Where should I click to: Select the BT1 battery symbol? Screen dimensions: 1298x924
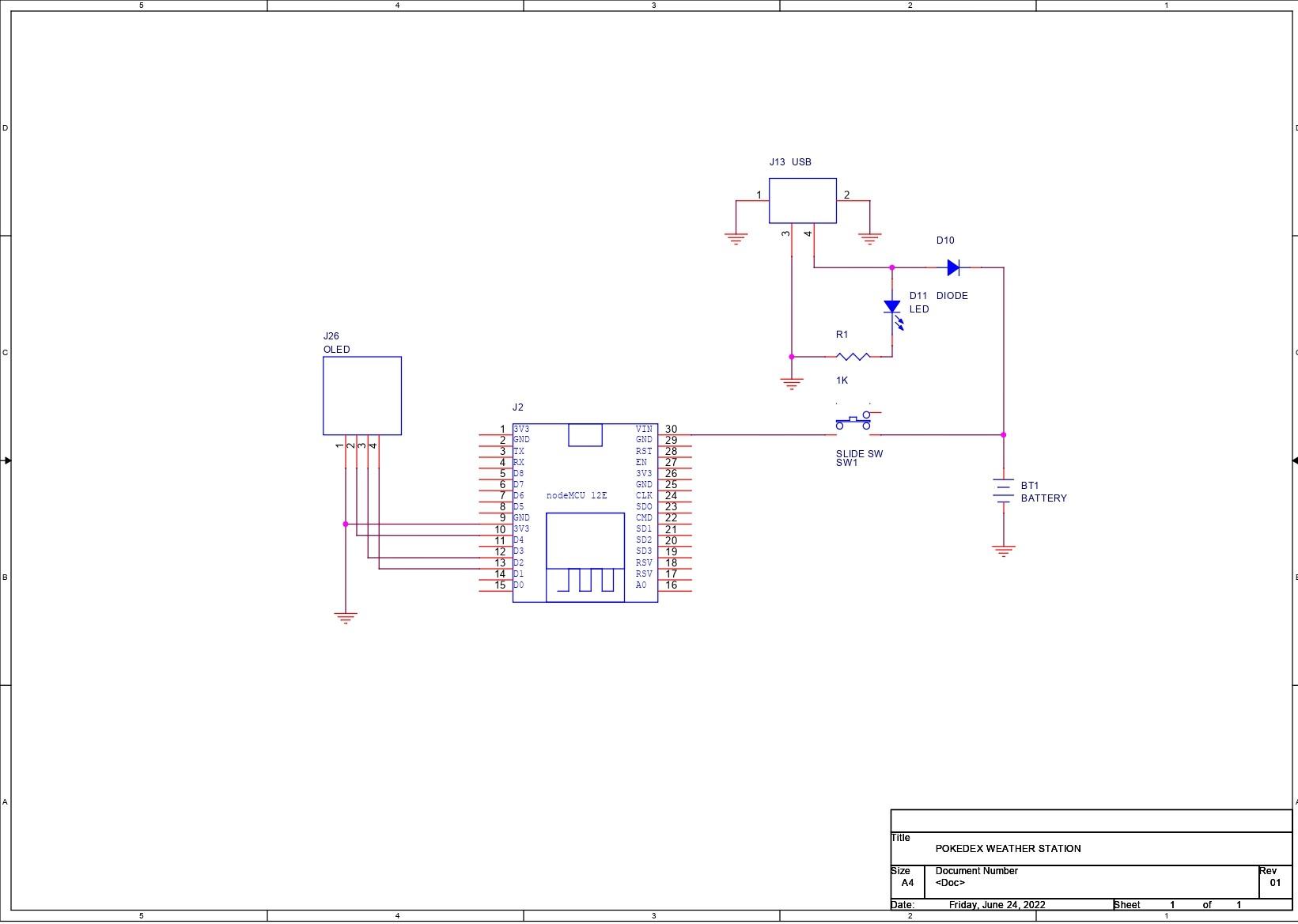(x=1004, y=491)
